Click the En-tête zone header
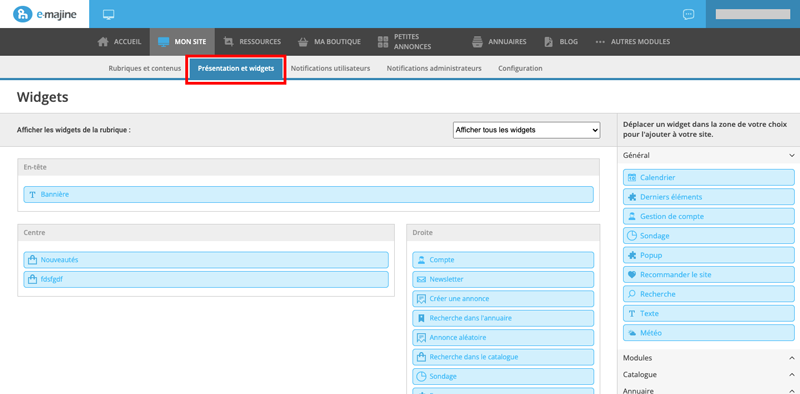This screenshot has height=394, width=800. (309, 167)
